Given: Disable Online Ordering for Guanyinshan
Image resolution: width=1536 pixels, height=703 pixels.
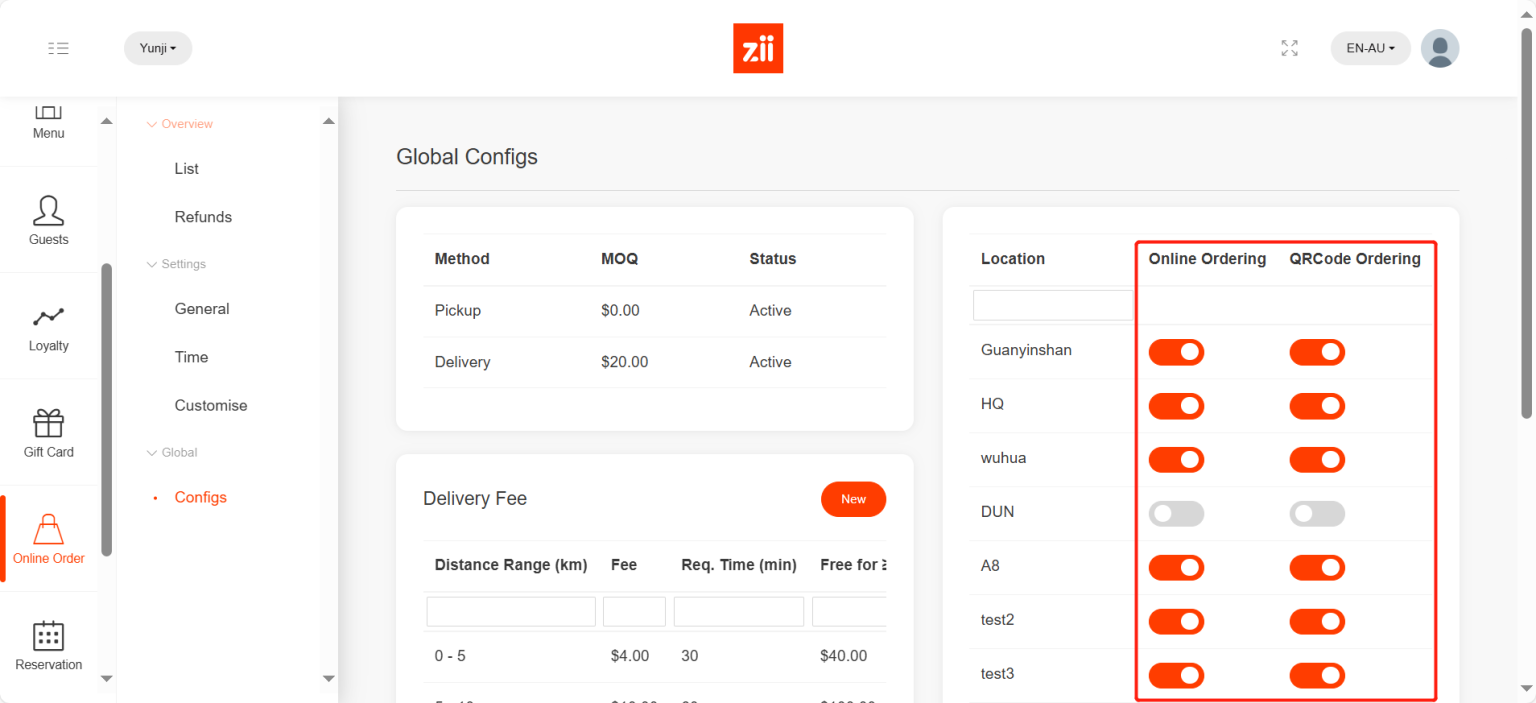Looking at the screenshot, I should [1176, 352].
